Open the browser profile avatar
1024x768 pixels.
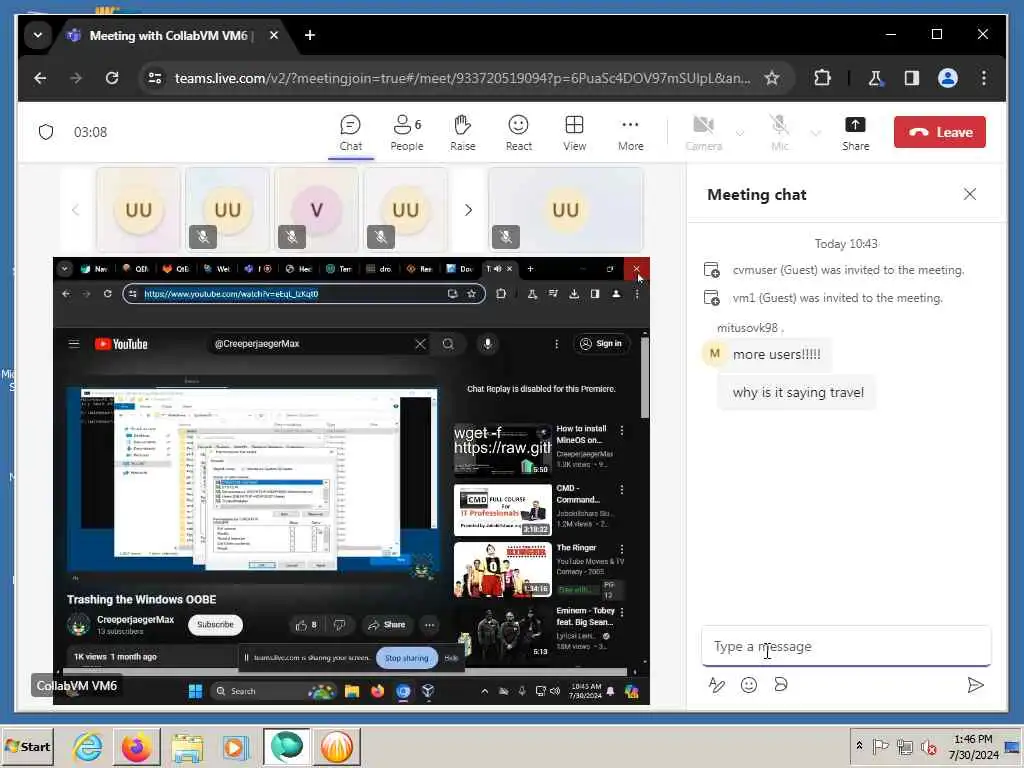[x=948, y=78]
